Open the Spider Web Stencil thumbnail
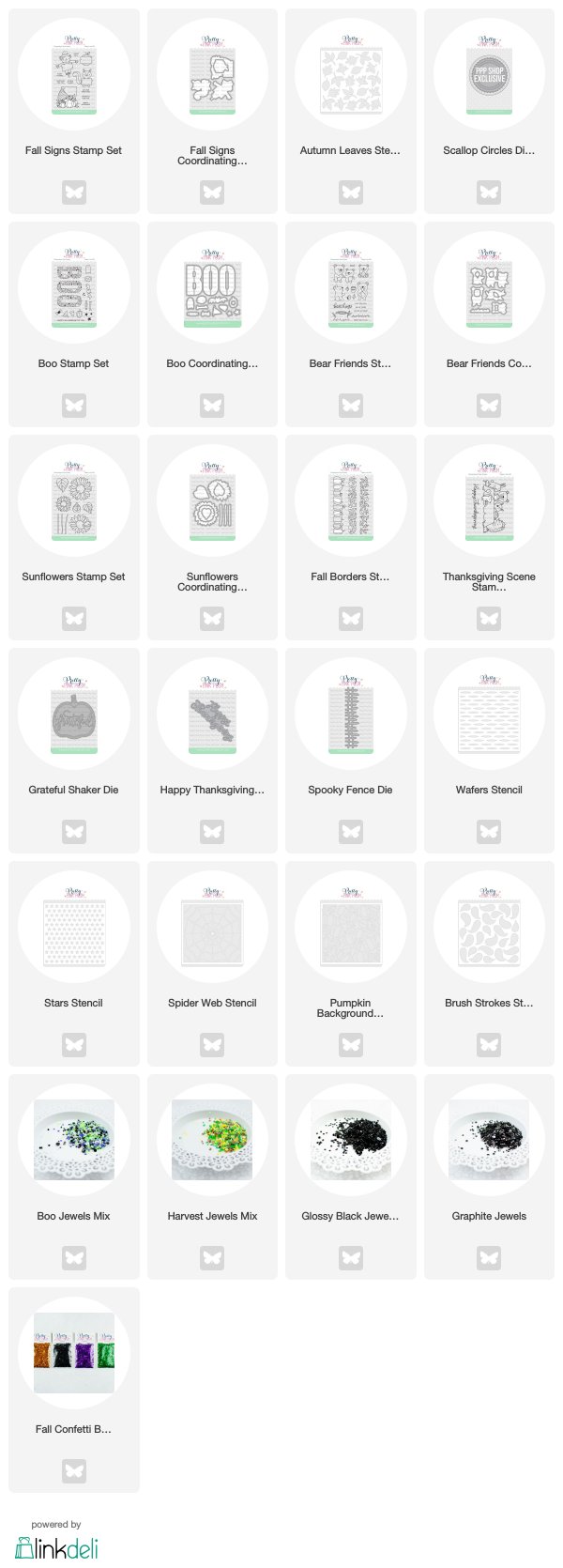Screen dimensions: 563x1568 tap(212, 927)
